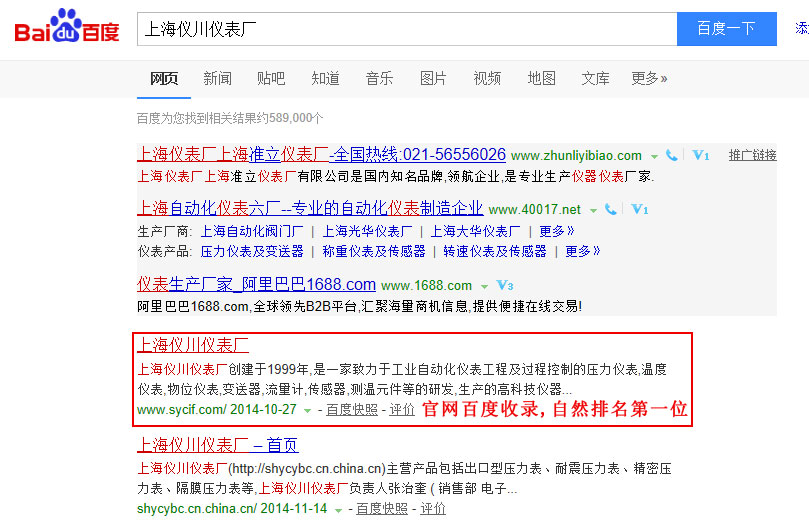Open 百度快照 for the shycybc.cn.china.cn result
Viewport: 809px width, 526px height.
[382, 508]
